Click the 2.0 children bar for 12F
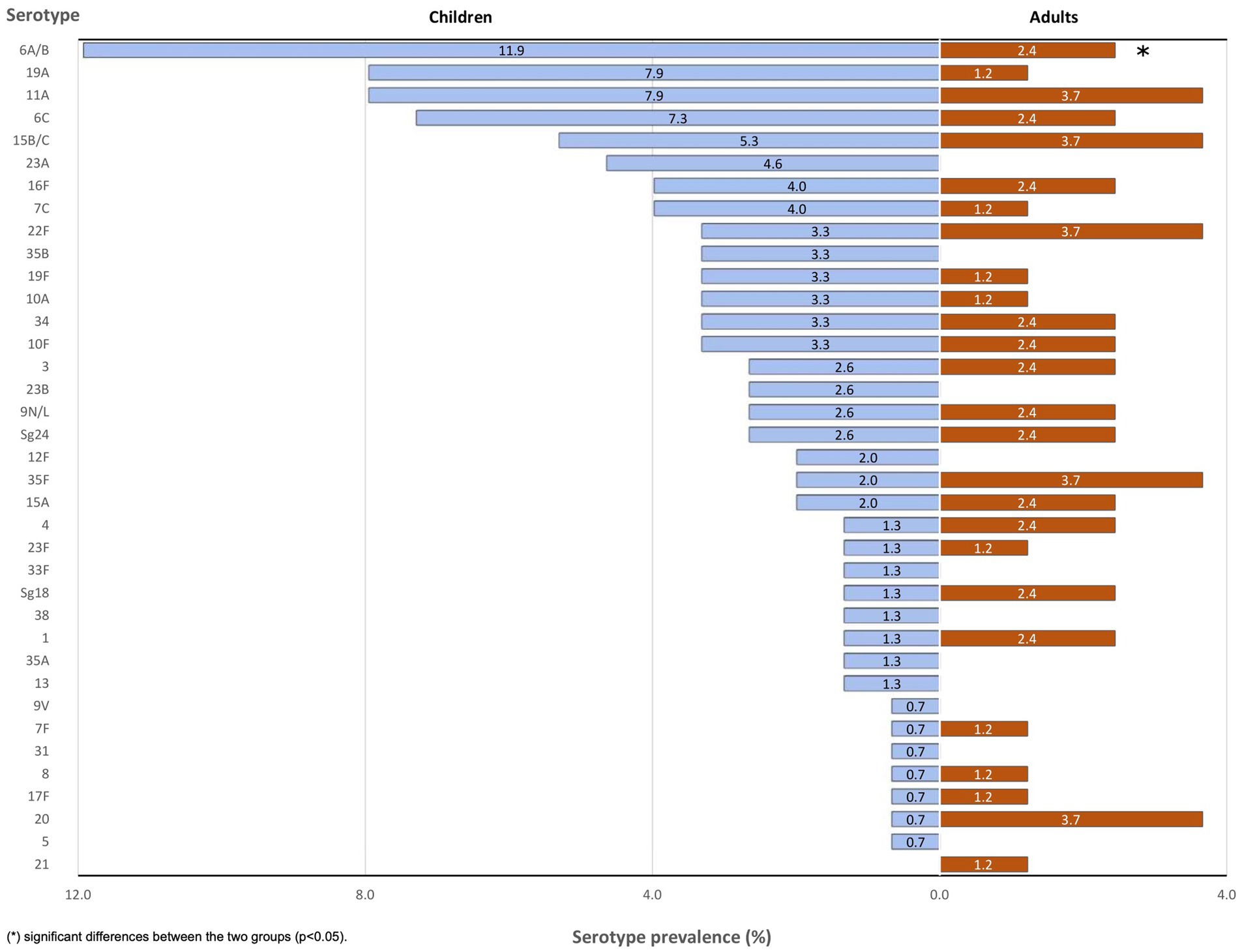 click(868, 457)
